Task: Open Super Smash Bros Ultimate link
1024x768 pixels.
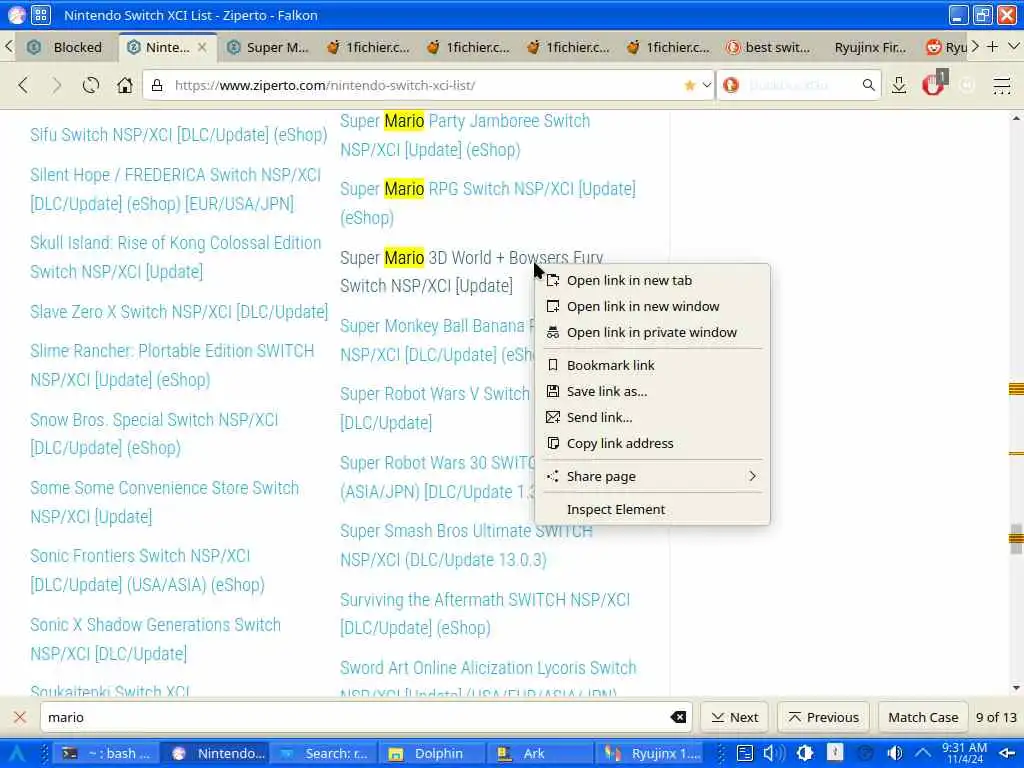Action: (x=466, y=545)
